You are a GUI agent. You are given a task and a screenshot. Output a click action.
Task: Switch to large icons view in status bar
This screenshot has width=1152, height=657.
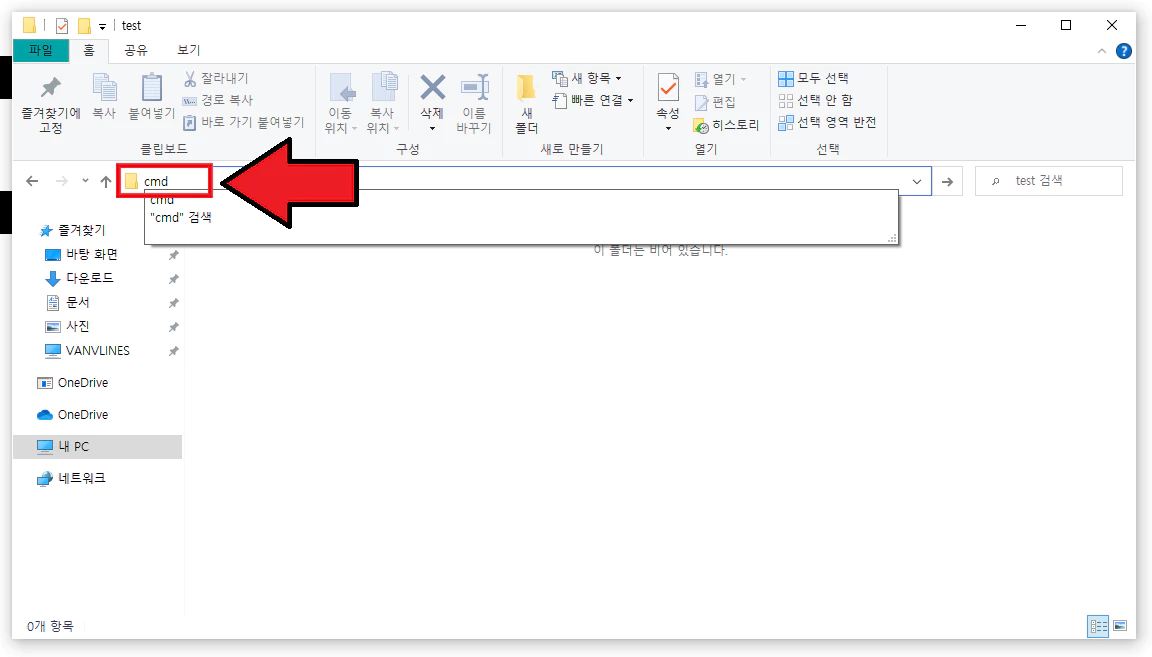pyautogui.click(x=1120, y=626)
